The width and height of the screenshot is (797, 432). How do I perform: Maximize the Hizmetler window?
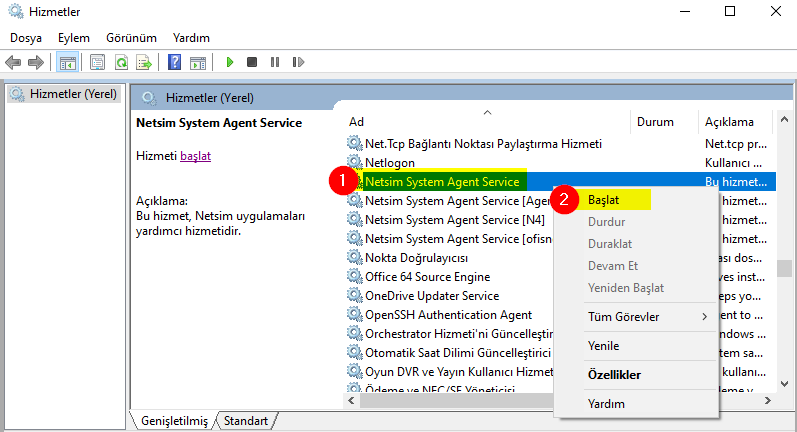pos(730,11)
